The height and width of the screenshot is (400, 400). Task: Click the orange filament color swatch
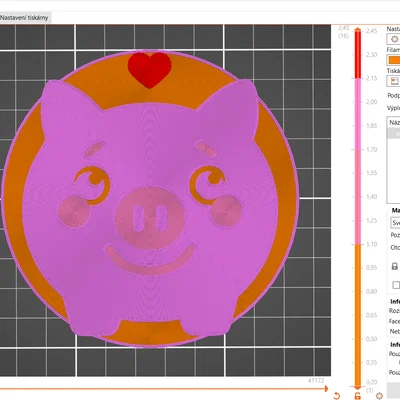pyautogui.click(x=394, y=60)
